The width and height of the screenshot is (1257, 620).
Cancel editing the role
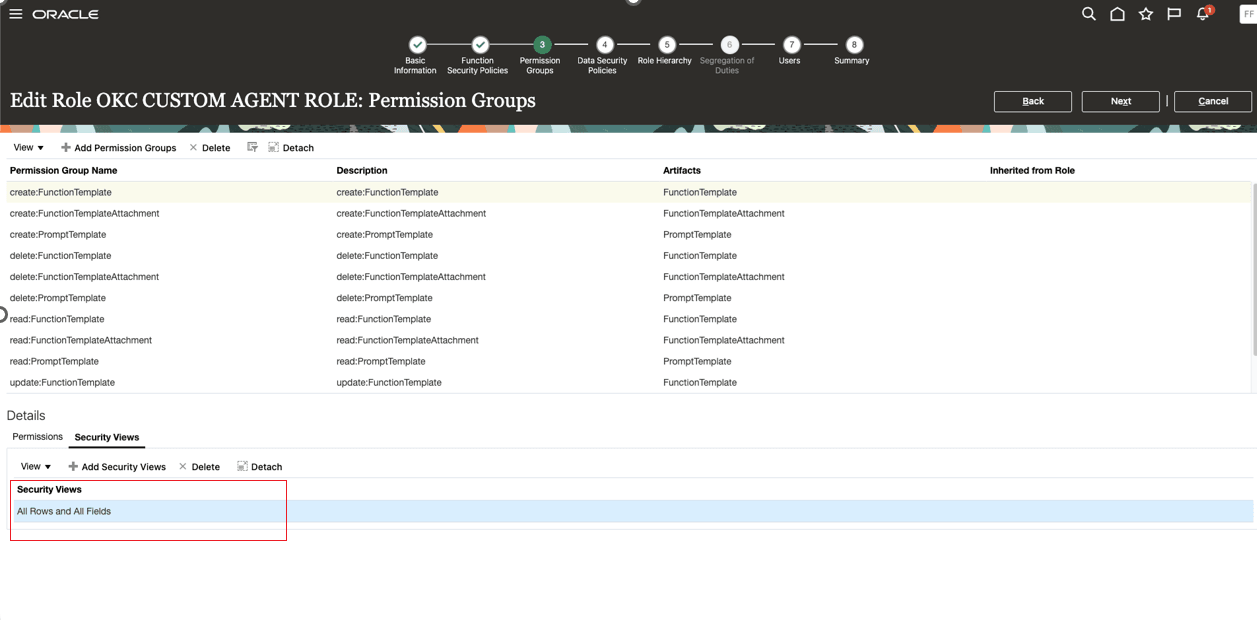coord(1213,101)
